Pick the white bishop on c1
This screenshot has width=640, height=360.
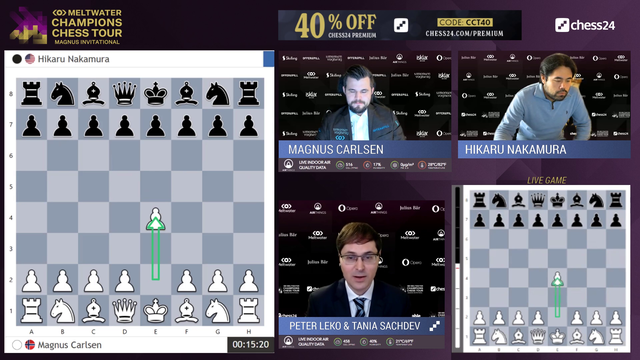93,311
